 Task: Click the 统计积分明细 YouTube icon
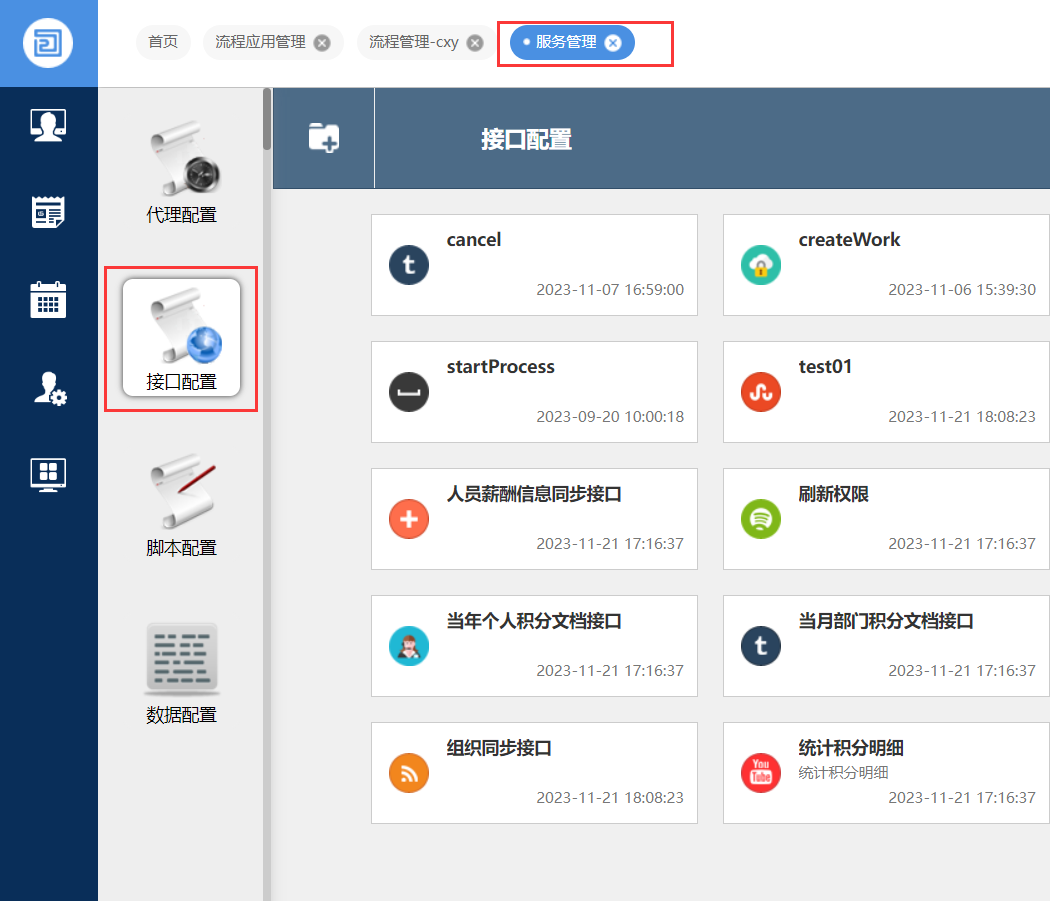pos(761,773)
